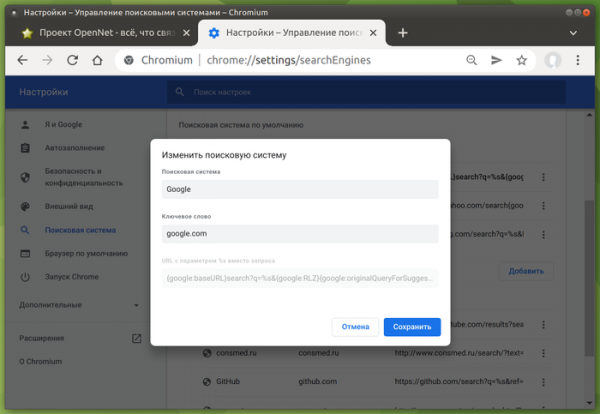The image size is (600, 414).
Task: Go back using the browser back arrow
Action: [20, 60]
